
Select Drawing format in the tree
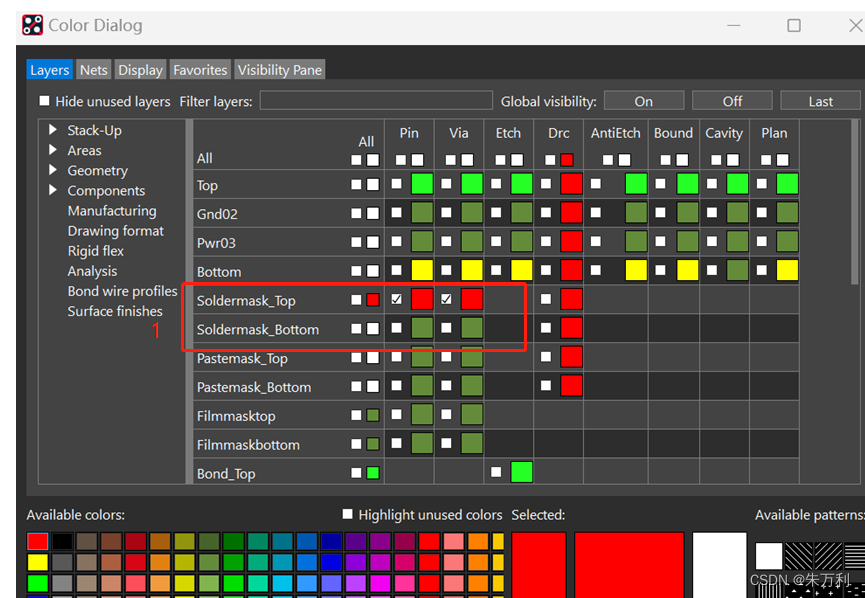tap(115, 231)
